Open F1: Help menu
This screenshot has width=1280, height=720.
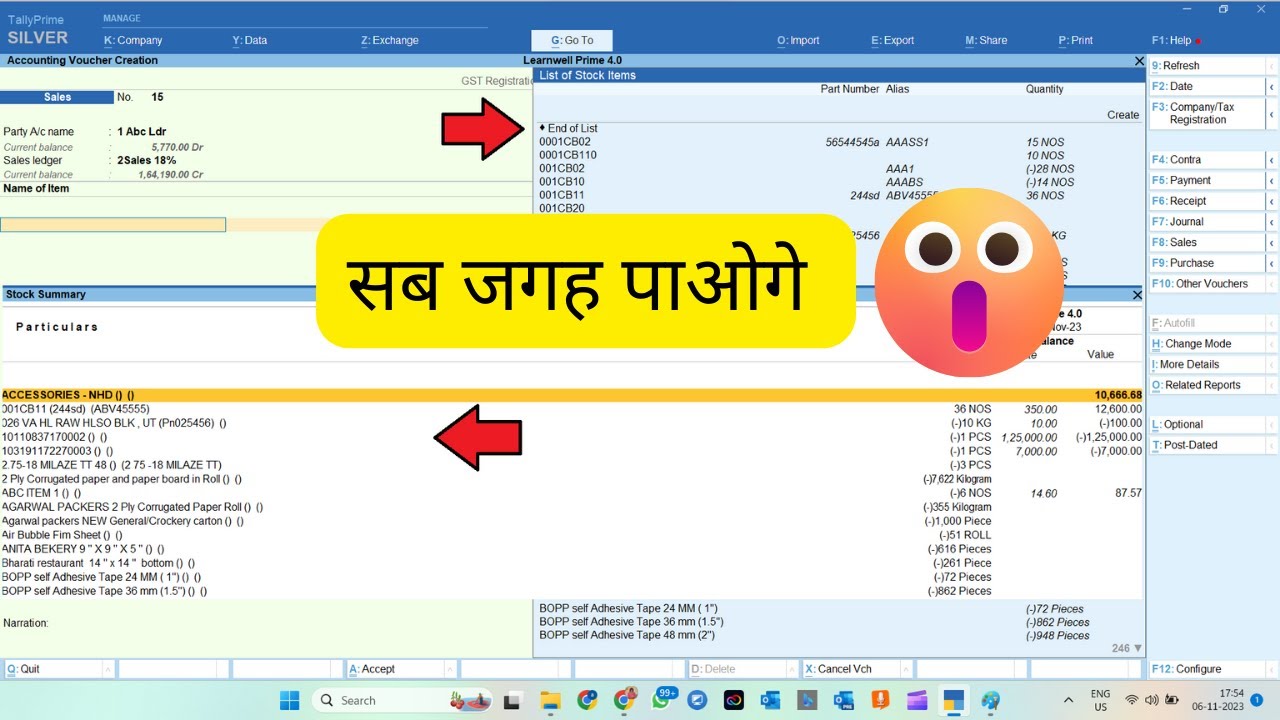[x=1172, y=41]
